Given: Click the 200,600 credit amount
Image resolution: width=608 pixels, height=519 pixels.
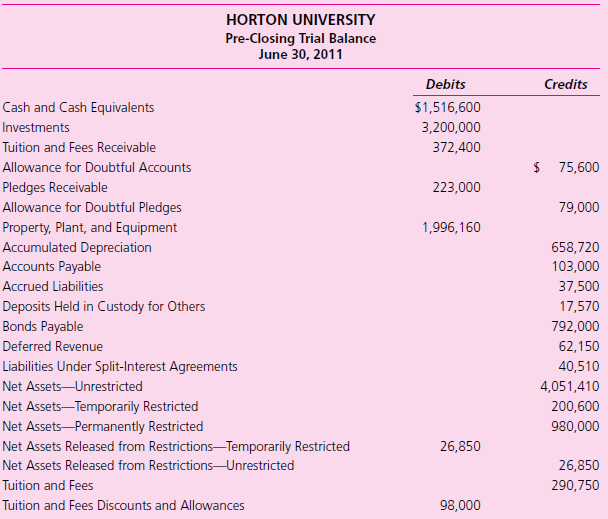Looking at the screenshot, I should tap(575, 407).
